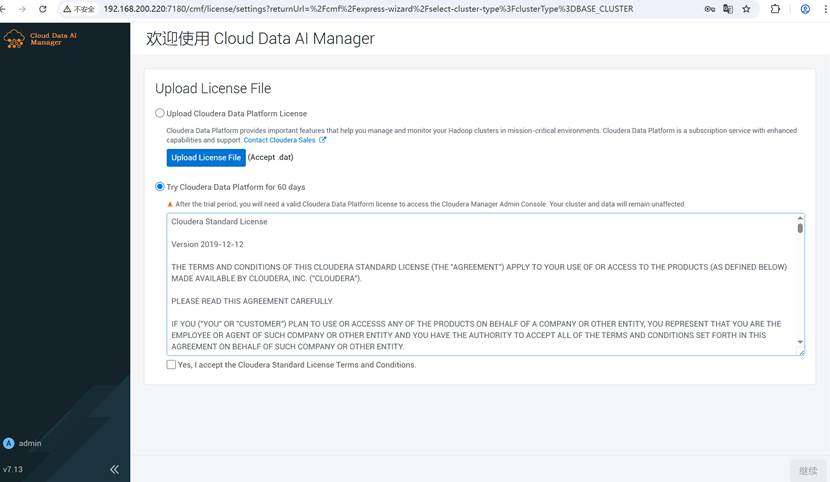Open the saved password key icon

[x=710, y=9]
